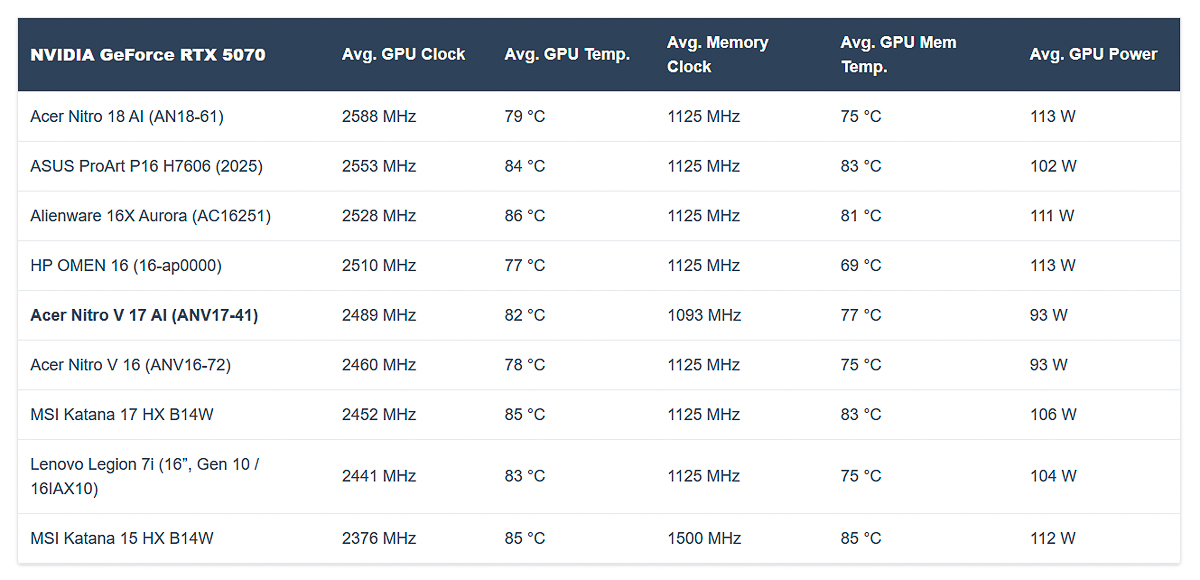Viewport: 1200px width, 580px height.
Task: Click the MSI Katana 15 HX B14W name
Action: [122, 538]
